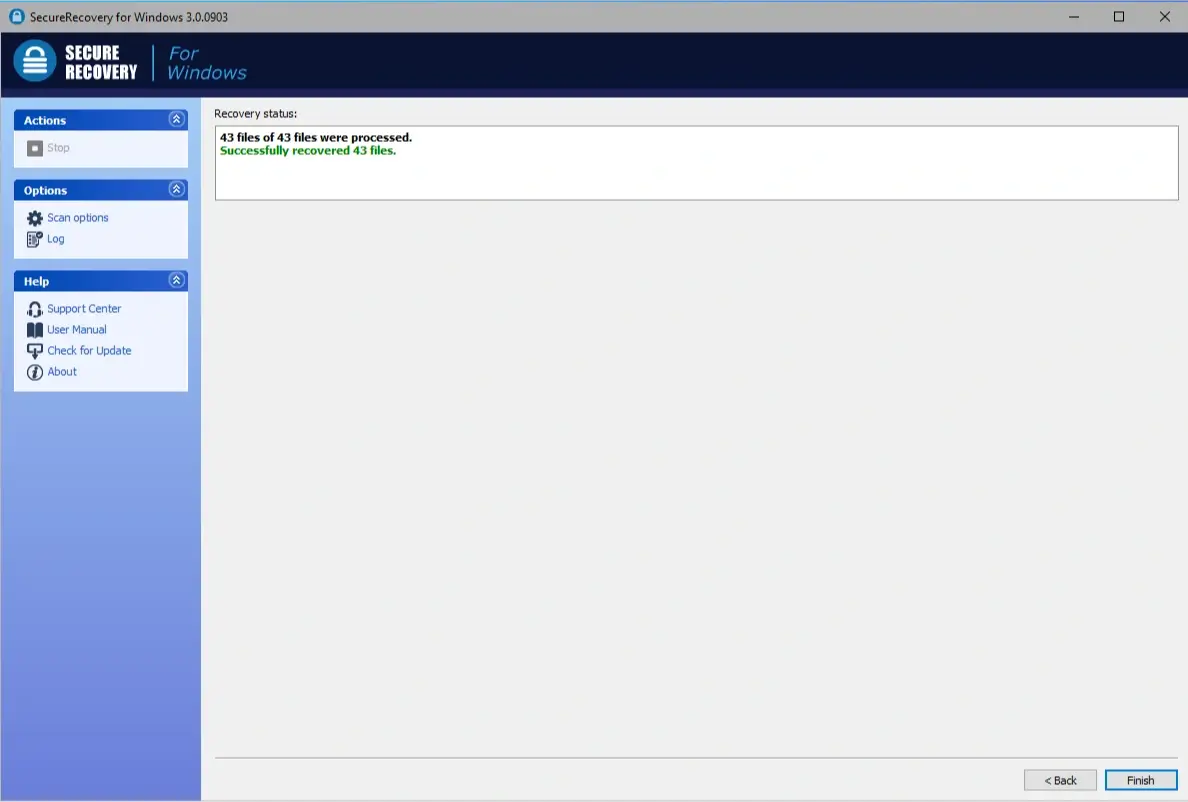Open the Support Center link

(84, 308)
